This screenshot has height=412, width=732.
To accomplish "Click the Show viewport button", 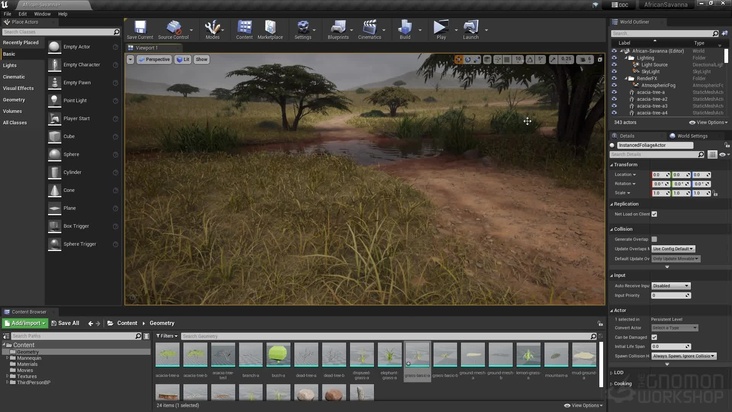I will 202,60.
